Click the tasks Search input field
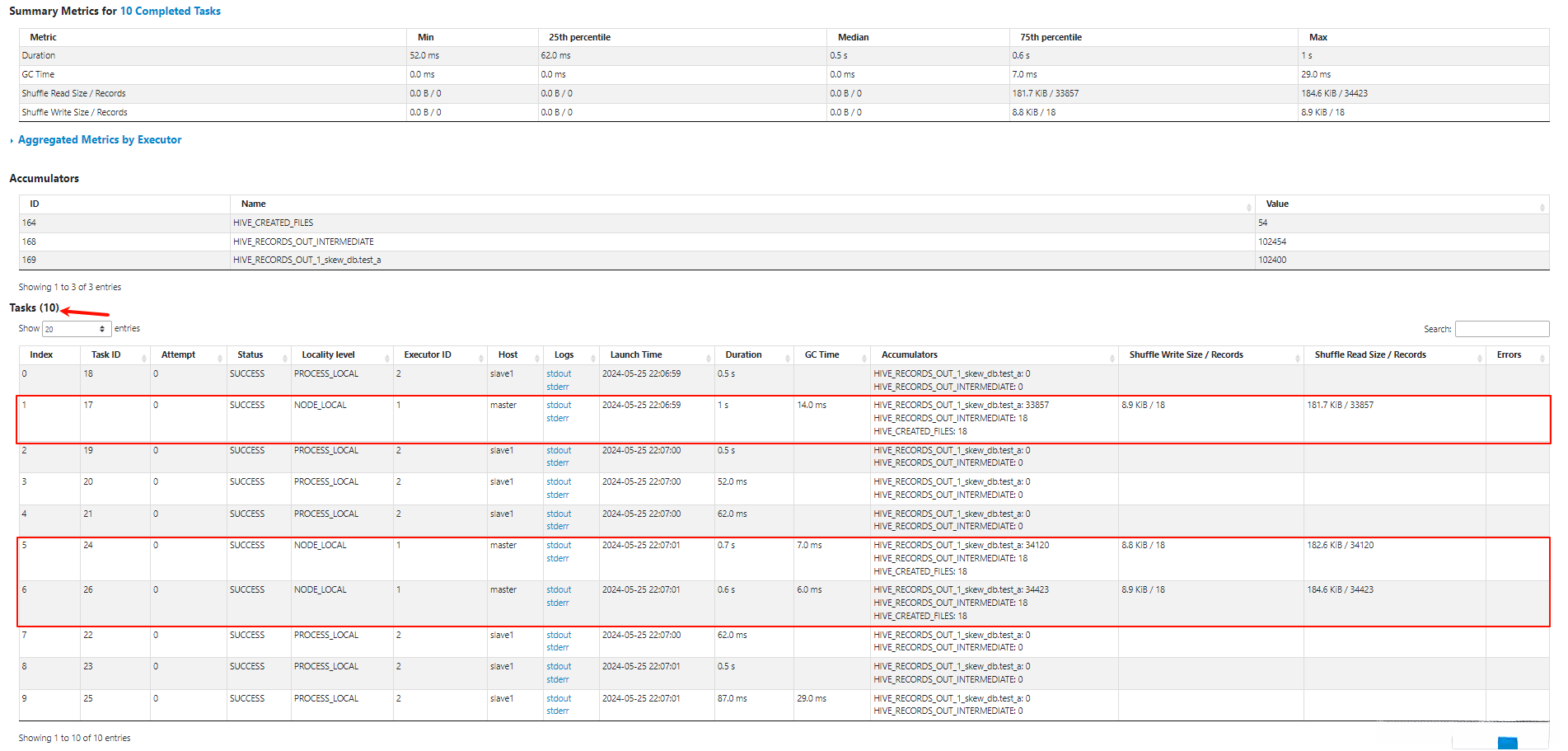This screenshot has width=1568, height=751. [1501, 329]
